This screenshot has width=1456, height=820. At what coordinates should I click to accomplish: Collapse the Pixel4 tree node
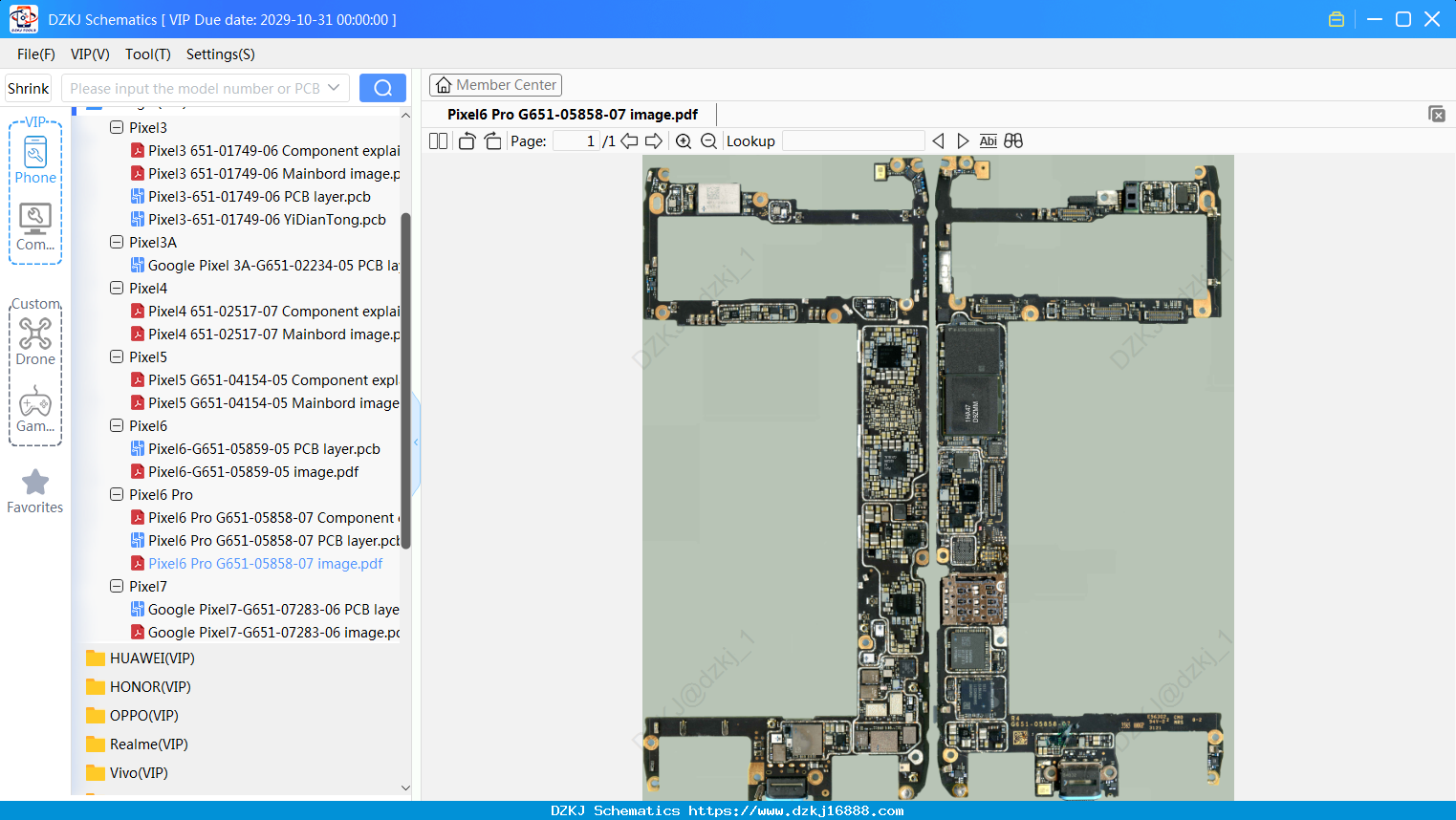point(117,289)
